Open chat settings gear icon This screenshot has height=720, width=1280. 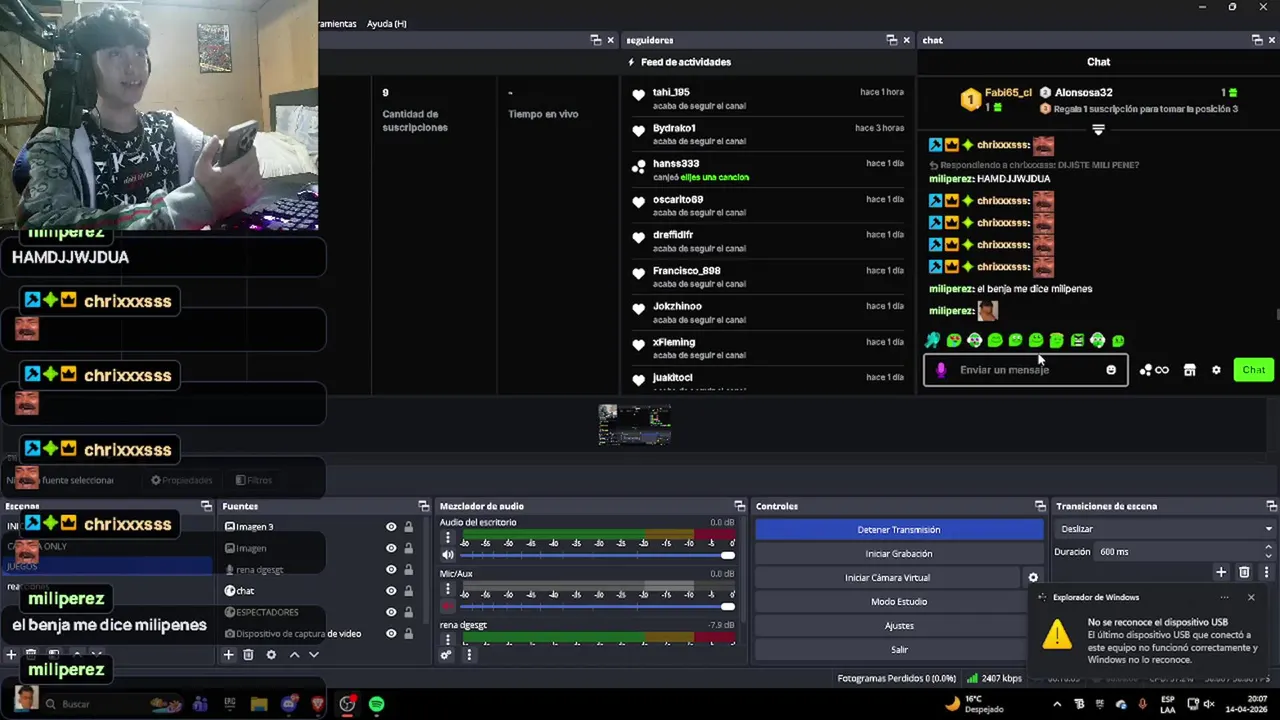tap(1216, 370)
